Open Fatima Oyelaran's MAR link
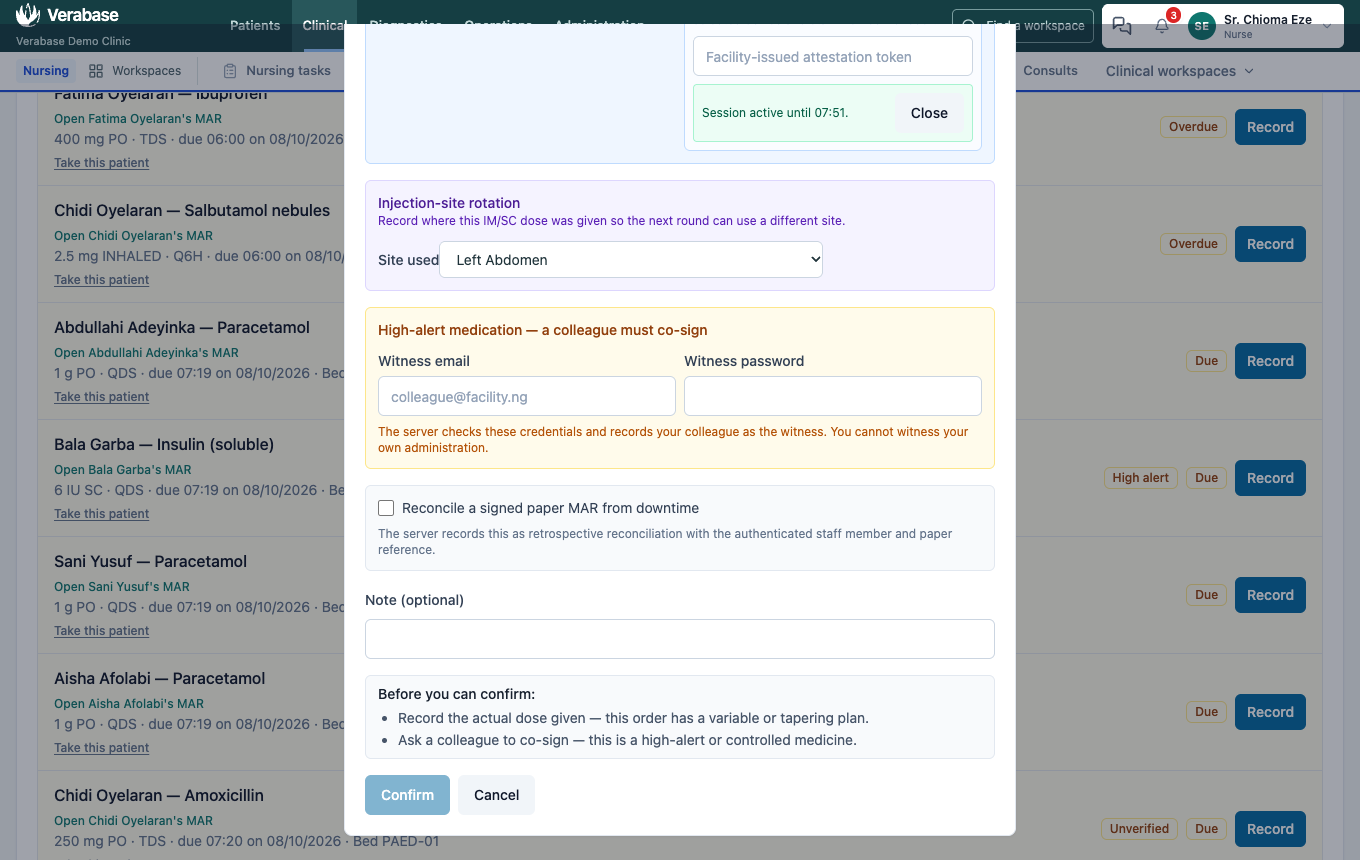The height and width of the screenshot is (860, 1360). tap(138, 119)
